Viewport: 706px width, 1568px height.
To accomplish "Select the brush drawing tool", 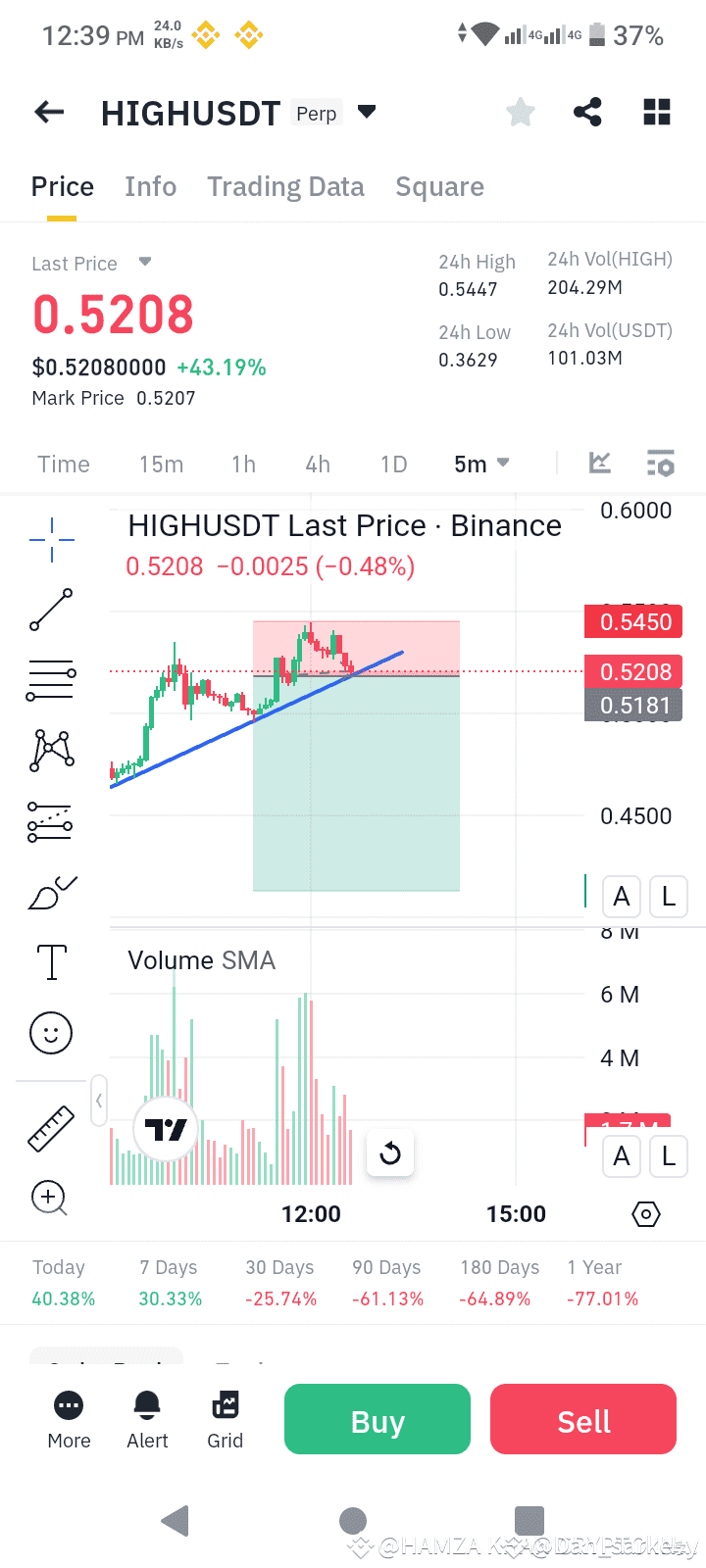I will pyautogui.click(x=53, y=892).
